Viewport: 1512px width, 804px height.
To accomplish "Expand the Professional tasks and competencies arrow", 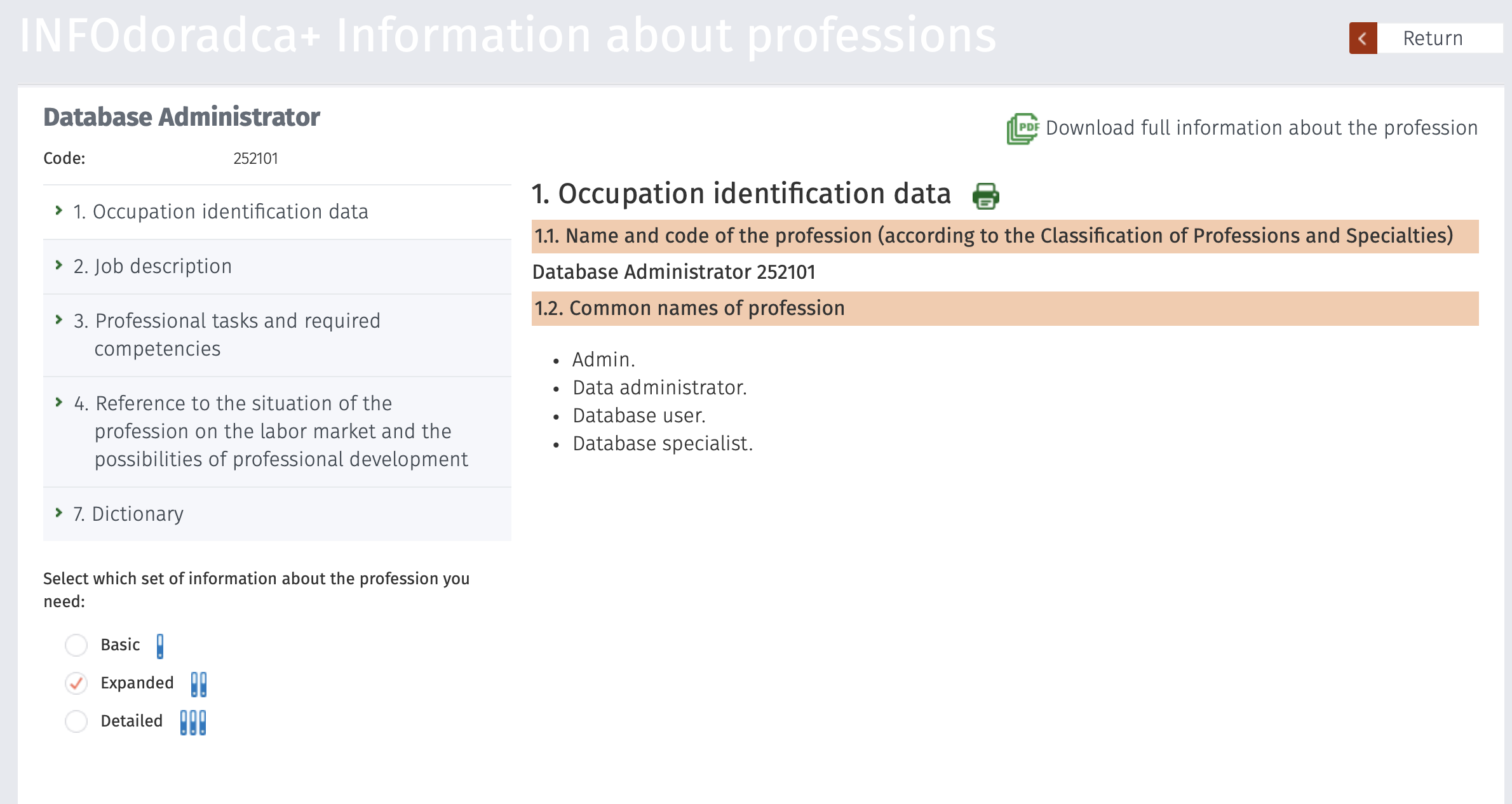I will click(x=59, y=319).
